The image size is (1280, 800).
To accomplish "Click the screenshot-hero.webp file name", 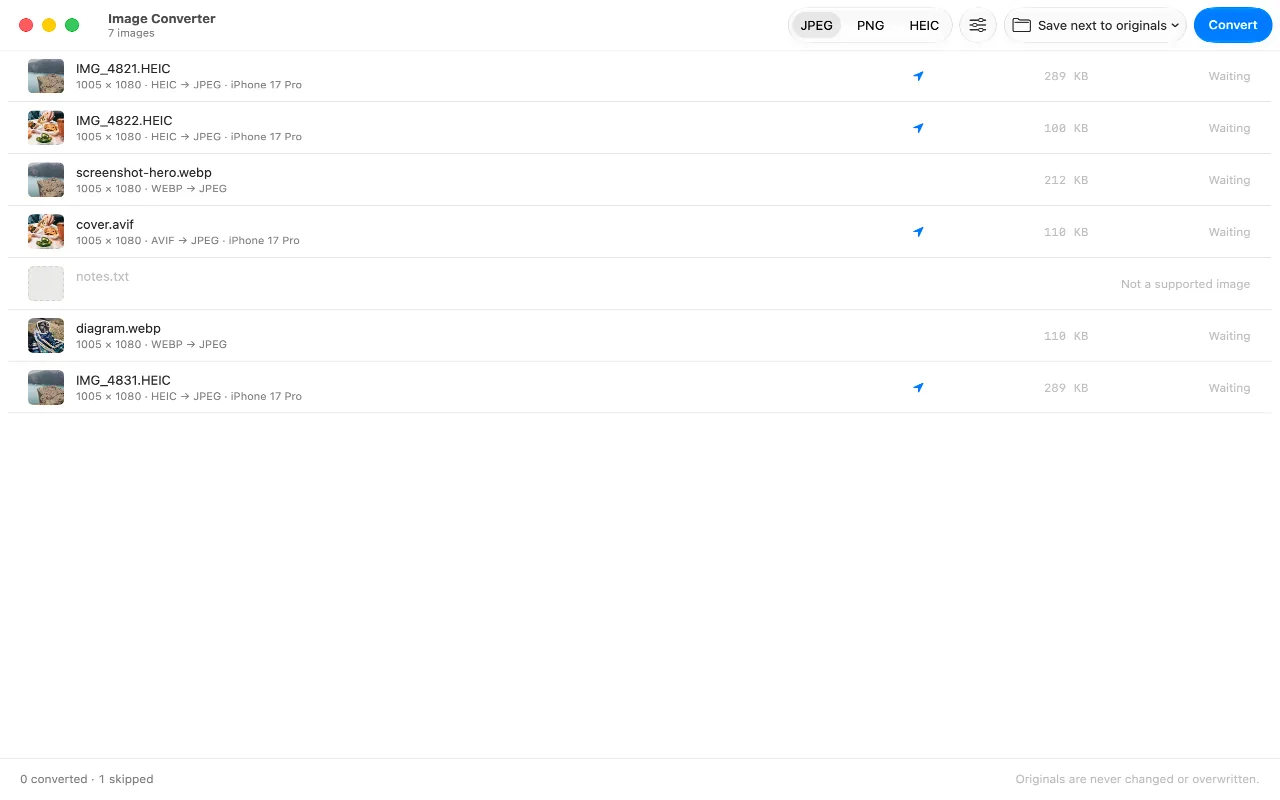I will [144, 173].
